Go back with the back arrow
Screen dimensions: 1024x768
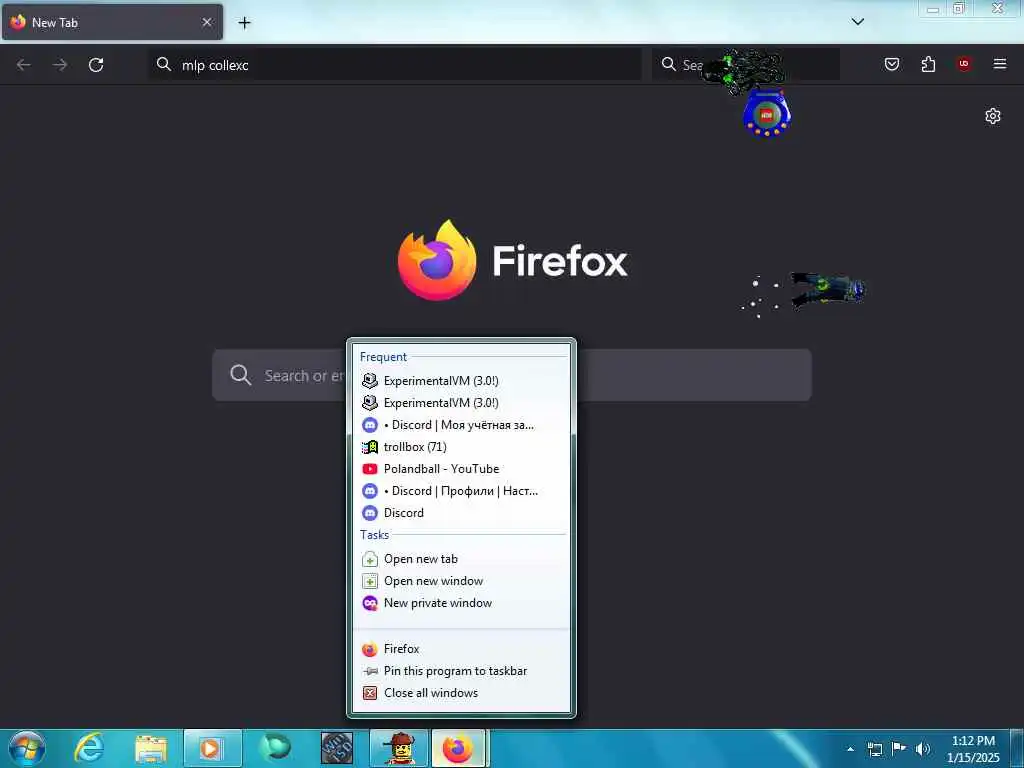click(x=24, y=65)
